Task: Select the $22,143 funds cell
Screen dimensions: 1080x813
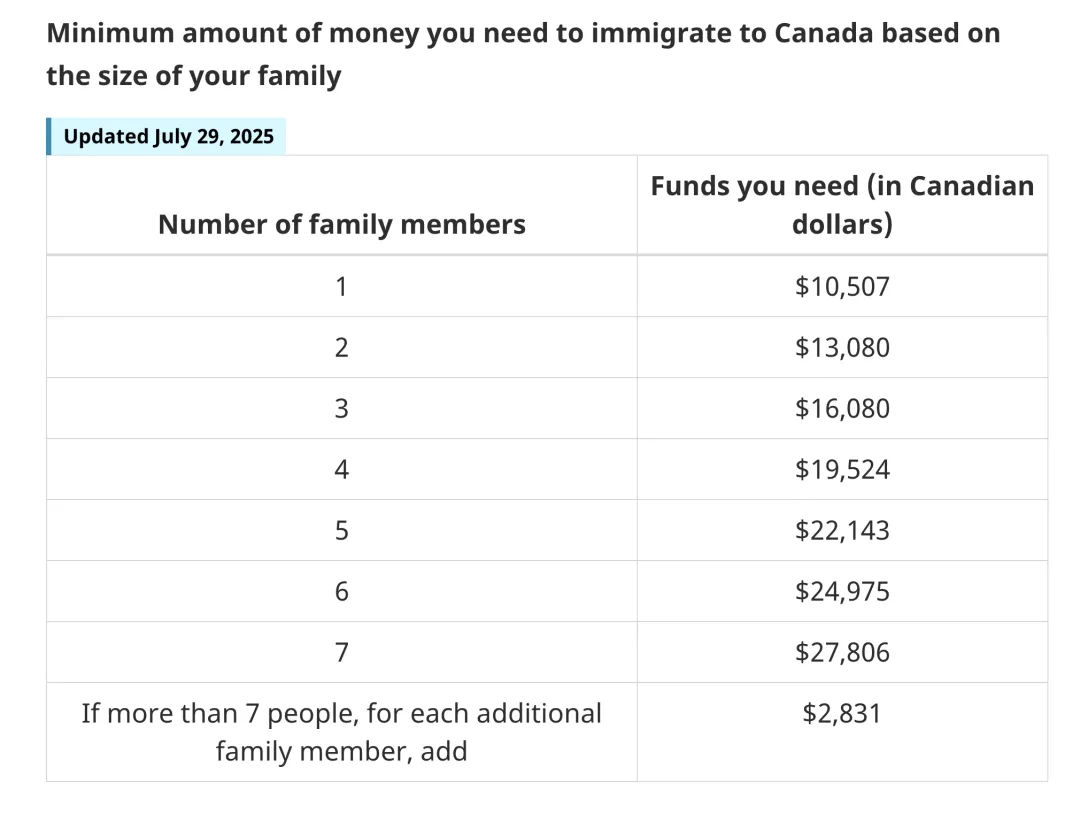Action: [842, 531]
